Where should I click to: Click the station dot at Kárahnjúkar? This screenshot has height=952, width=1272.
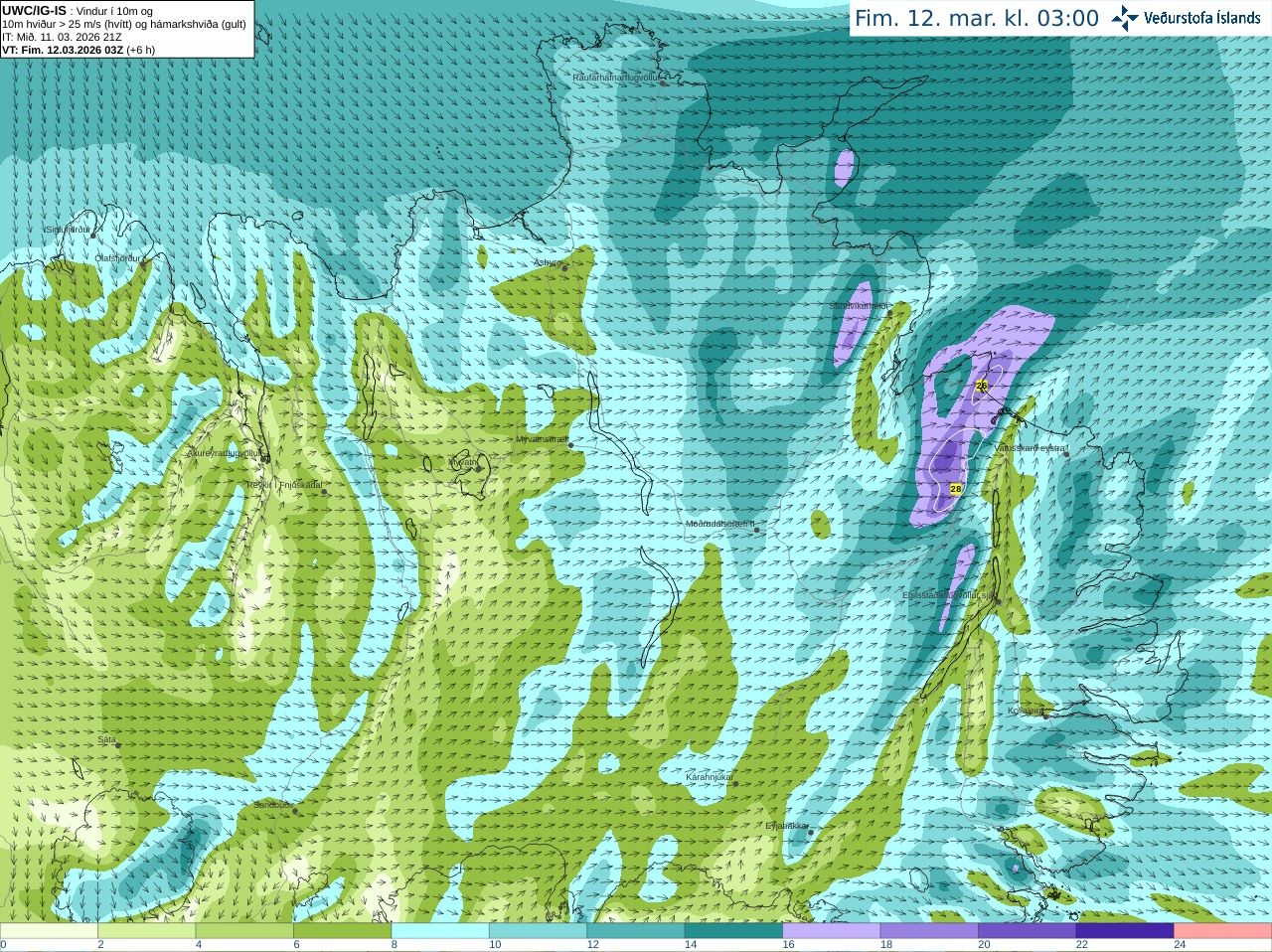pyautogui.click(x=735, y=784)
